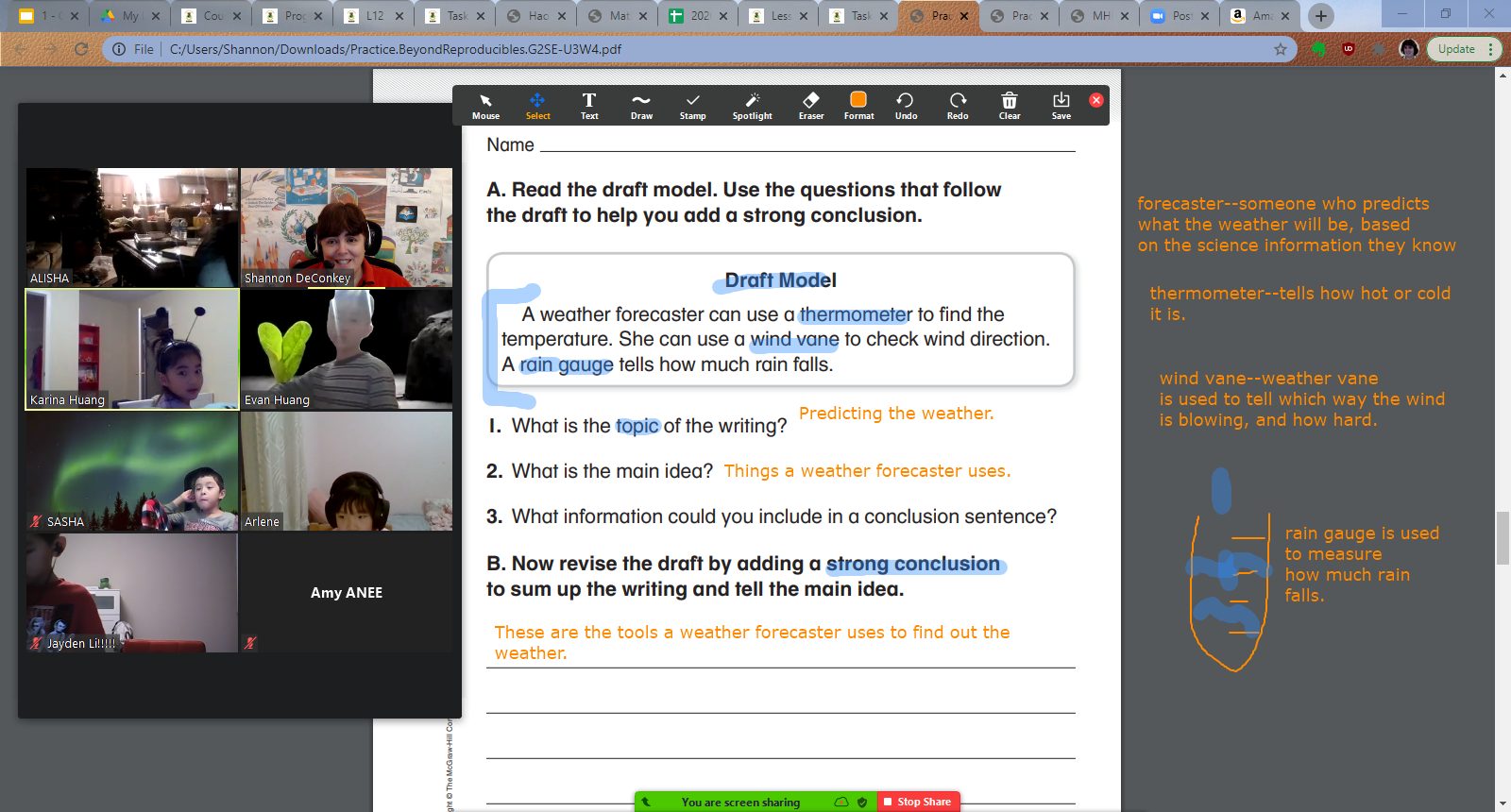Select SASHA's video thumbnail
The image size is (1511, 812).
coord(132,471)
